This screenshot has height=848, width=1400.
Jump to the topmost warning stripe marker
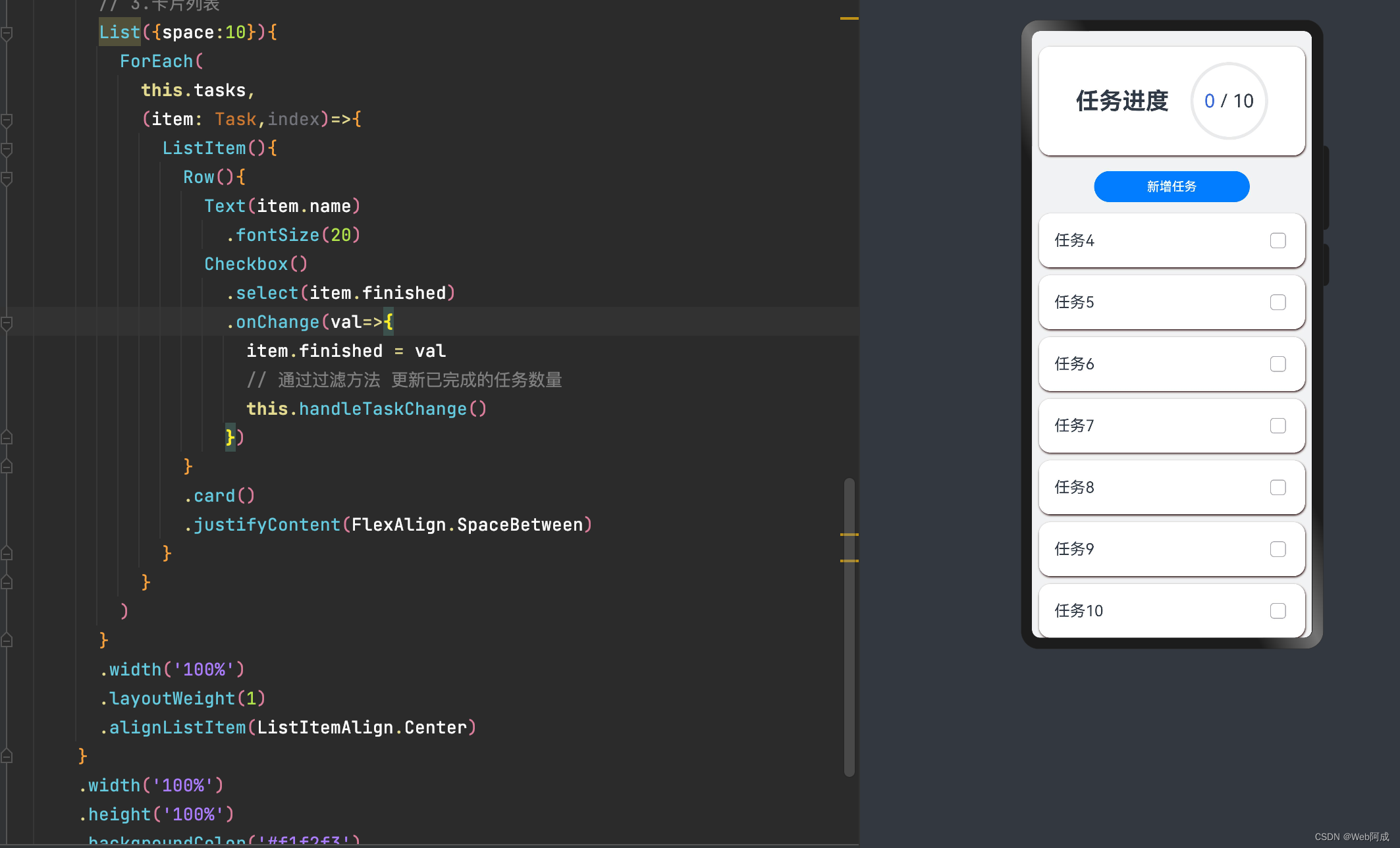[x=849, y=18]
